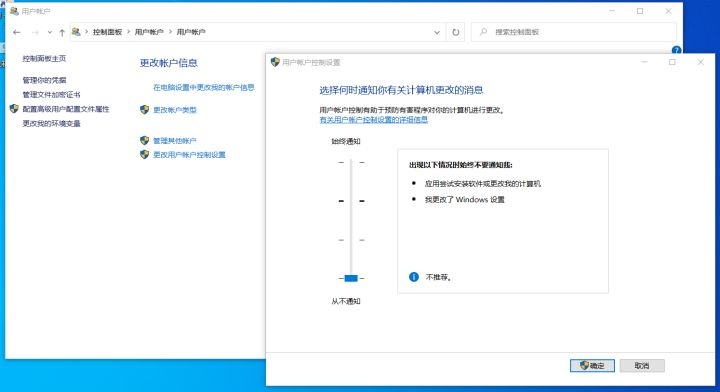Screen dimensions: 720x392
Task: Open 配置高级用户配置文件属性 link
Action: pyautogui.click(x=66, y=109)
